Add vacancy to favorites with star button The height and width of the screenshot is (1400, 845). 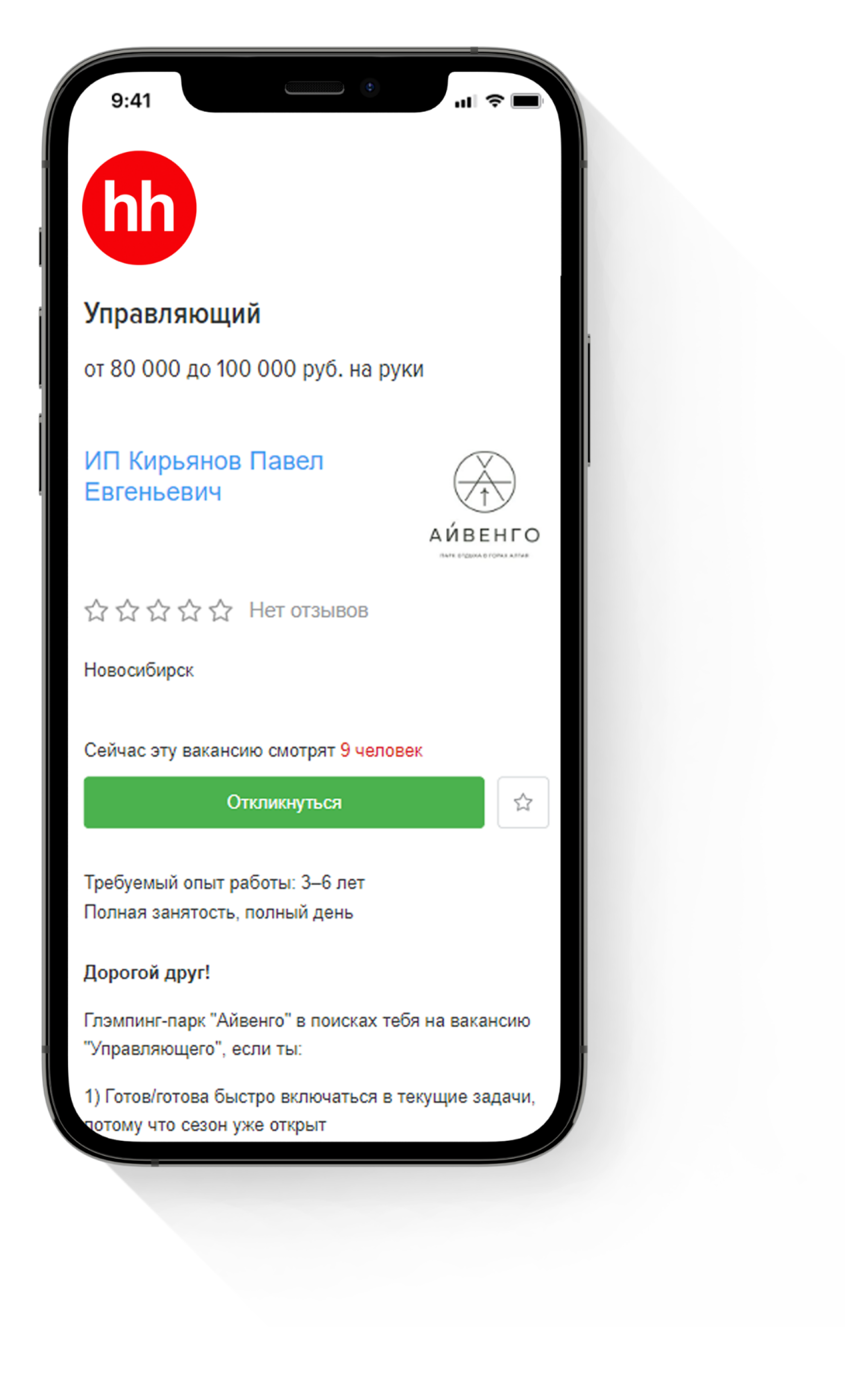[523, 802]
